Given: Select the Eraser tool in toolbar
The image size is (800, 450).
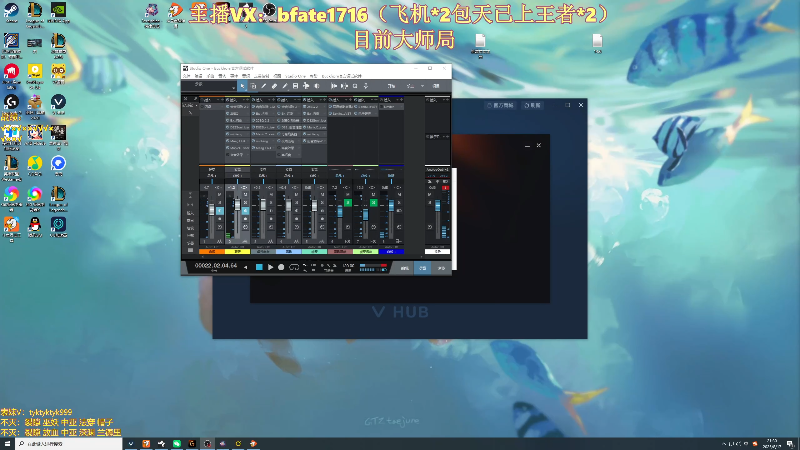Looking at the screenshot, I should tap(274, 86).
